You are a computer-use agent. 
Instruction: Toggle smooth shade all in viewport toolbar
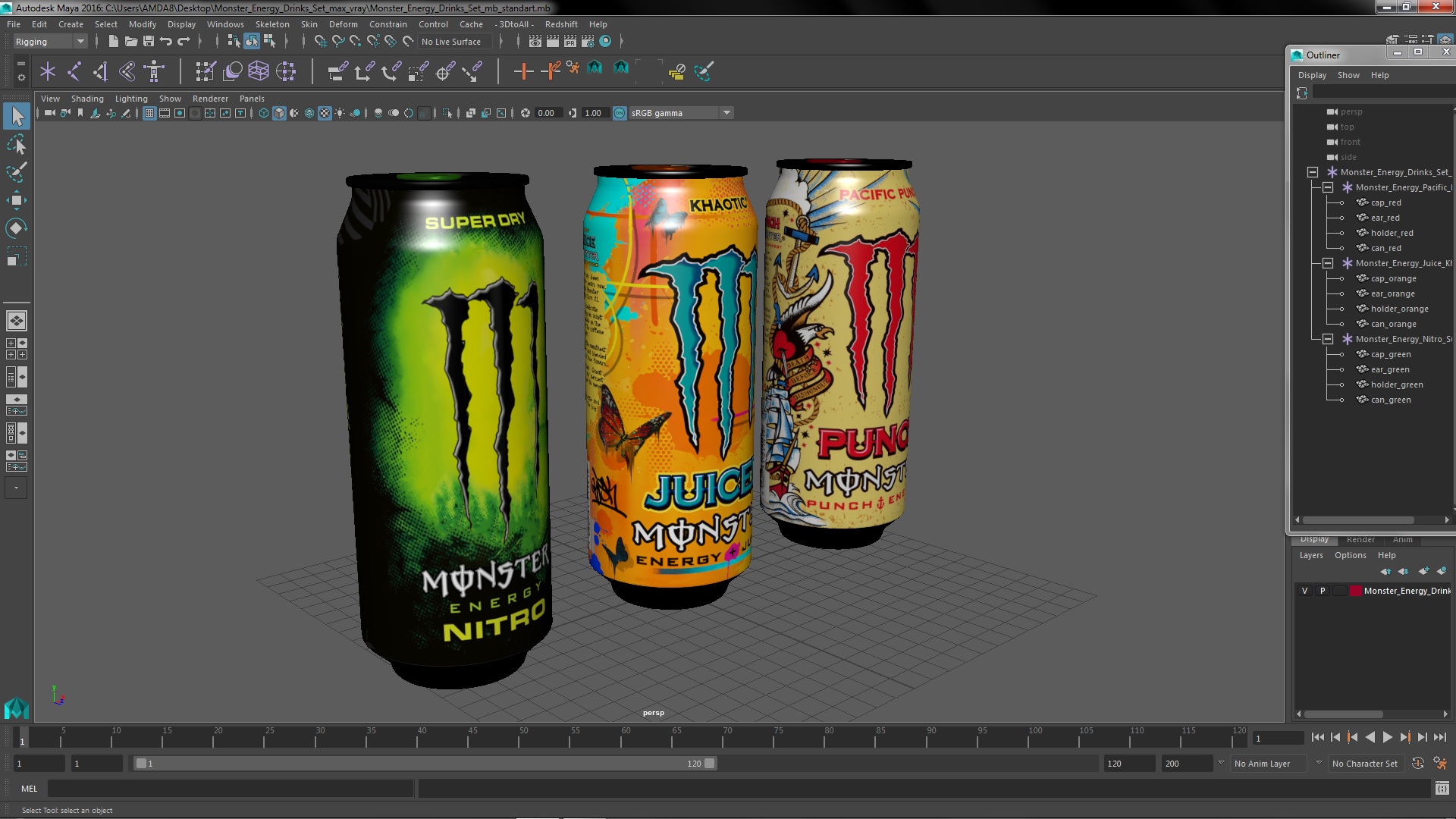(279, 113)
